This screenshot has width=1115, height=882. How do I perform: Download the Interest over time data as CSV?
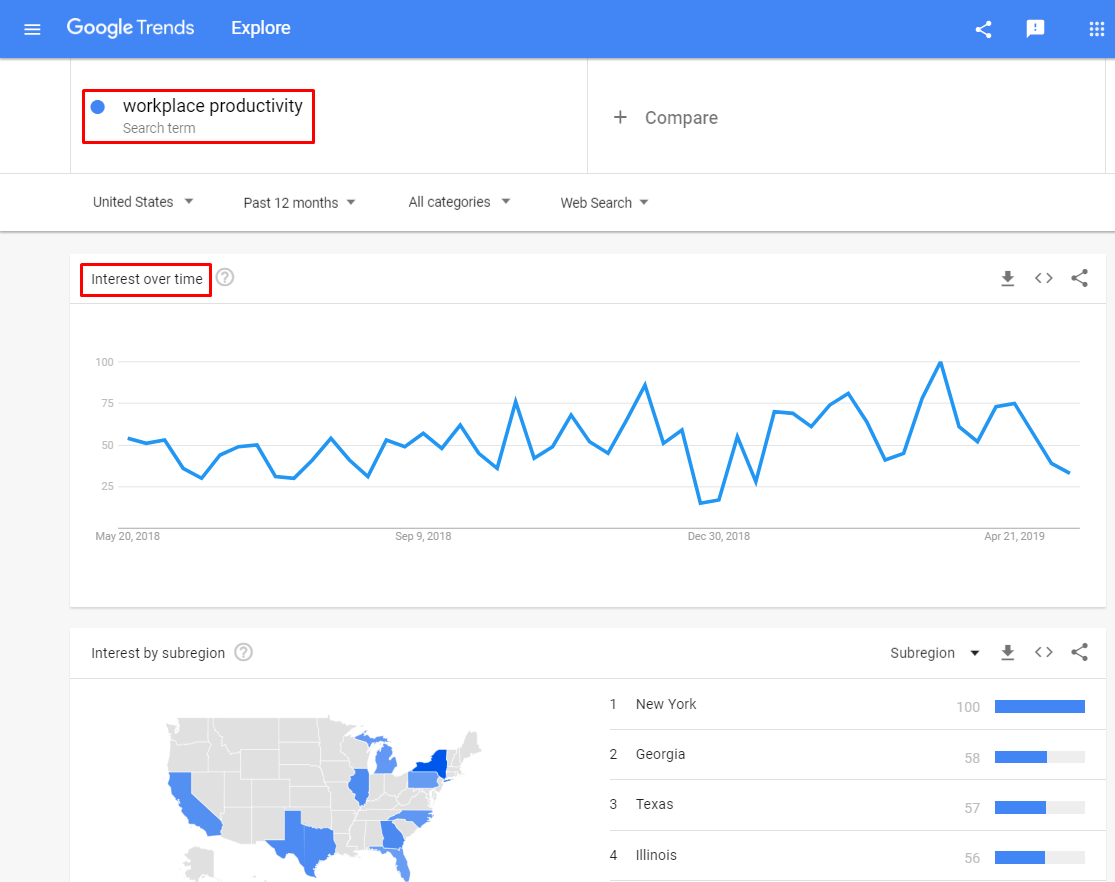click(x=1007, y=278)
